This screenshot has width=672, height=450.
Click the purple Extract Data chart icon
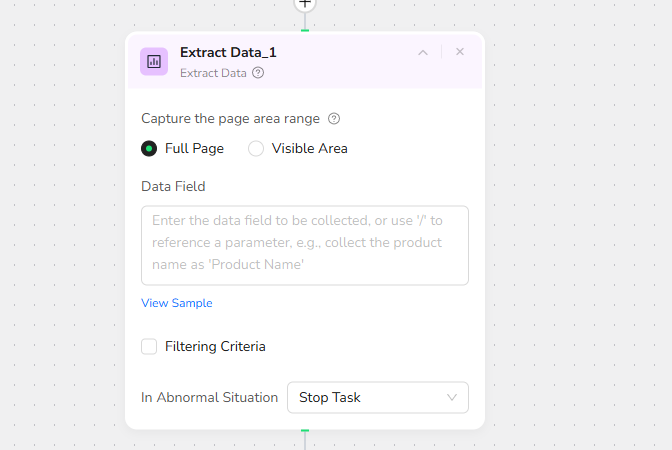(x=154, y=61)
